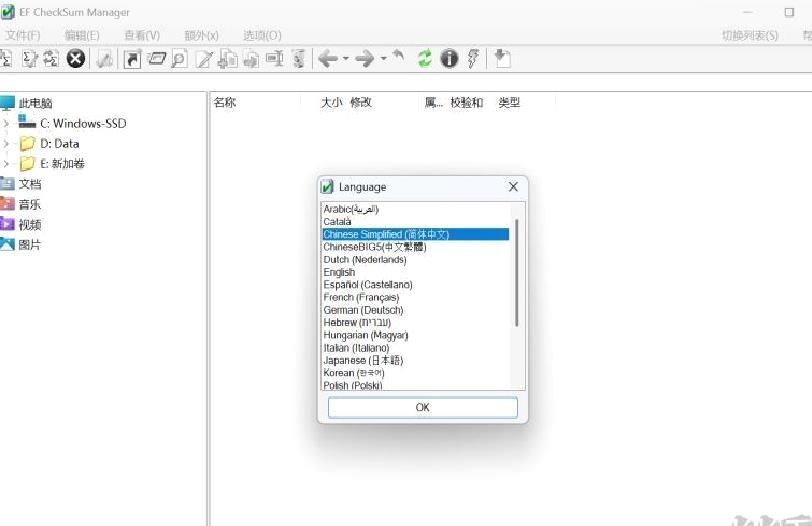Refresh with the green arrows icon
This screenshot has height=526, width=812.
tap(425, 59)
